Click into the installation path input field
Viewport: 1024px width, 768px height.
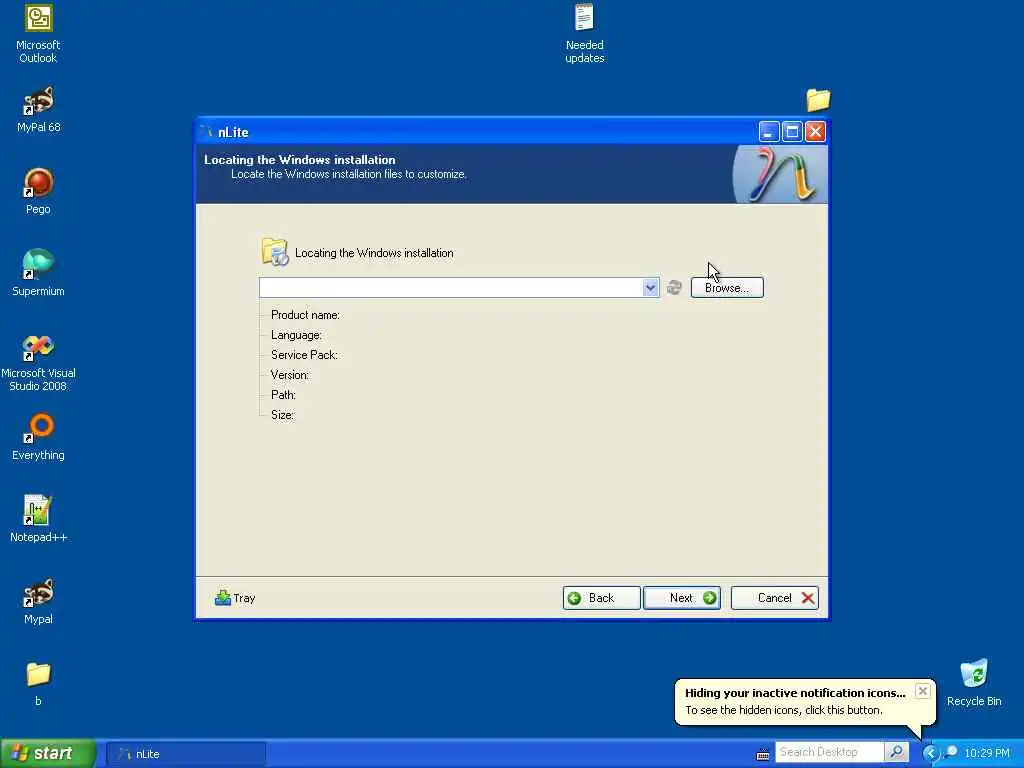451,287
